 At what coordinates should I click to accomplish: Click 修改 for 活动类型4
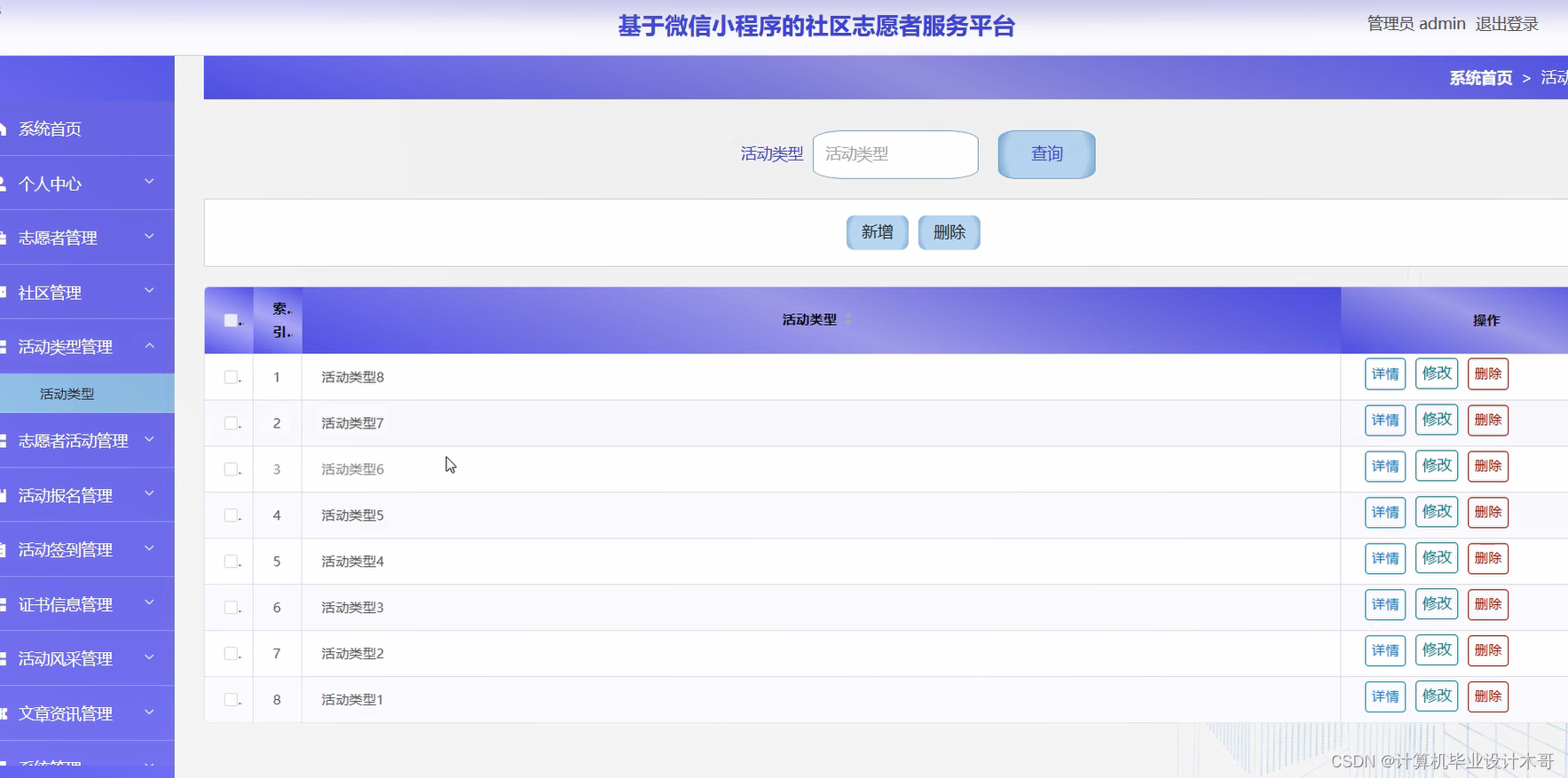tap(1437, 559)
